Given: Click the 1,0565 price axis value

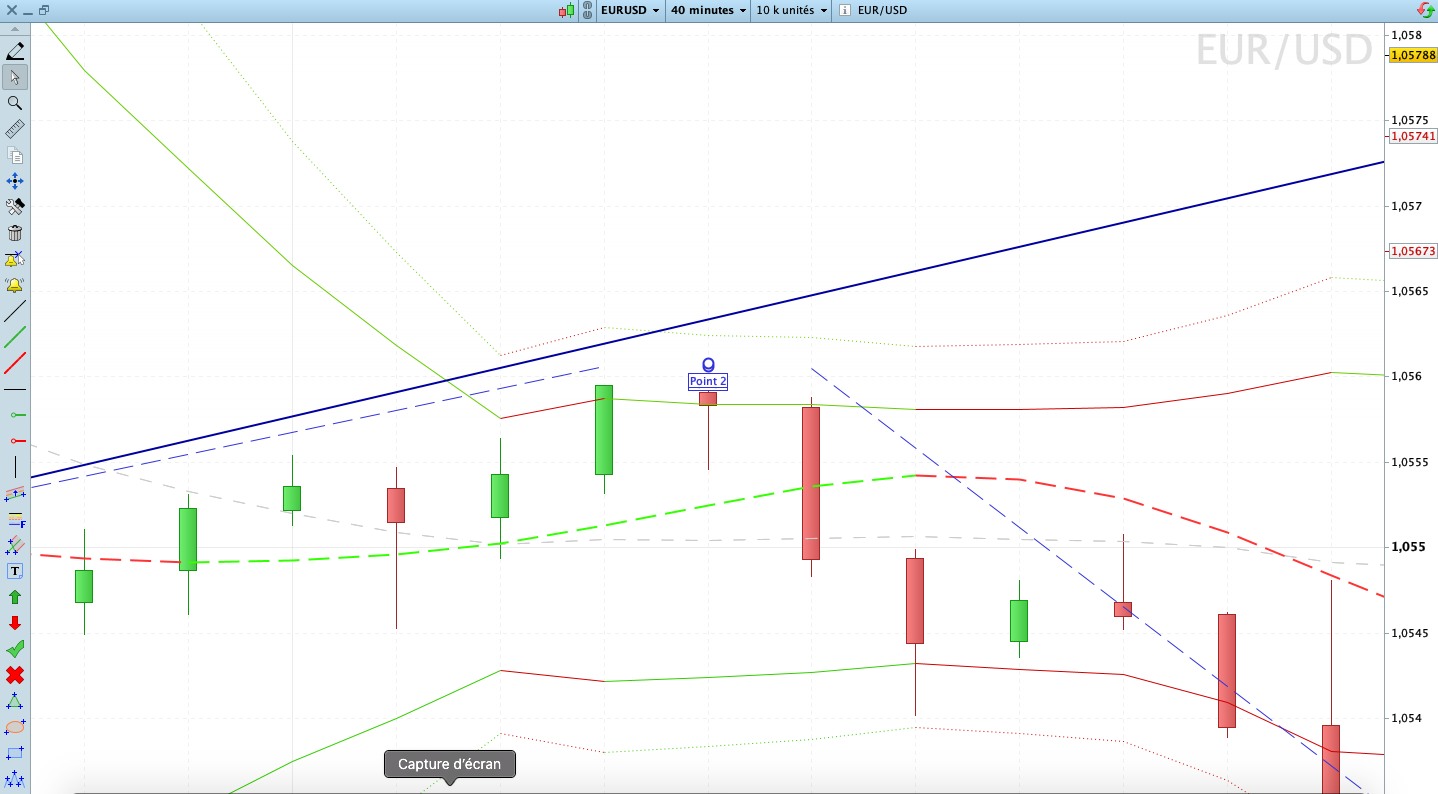Looking at the screenshot, I should 1410,292.
